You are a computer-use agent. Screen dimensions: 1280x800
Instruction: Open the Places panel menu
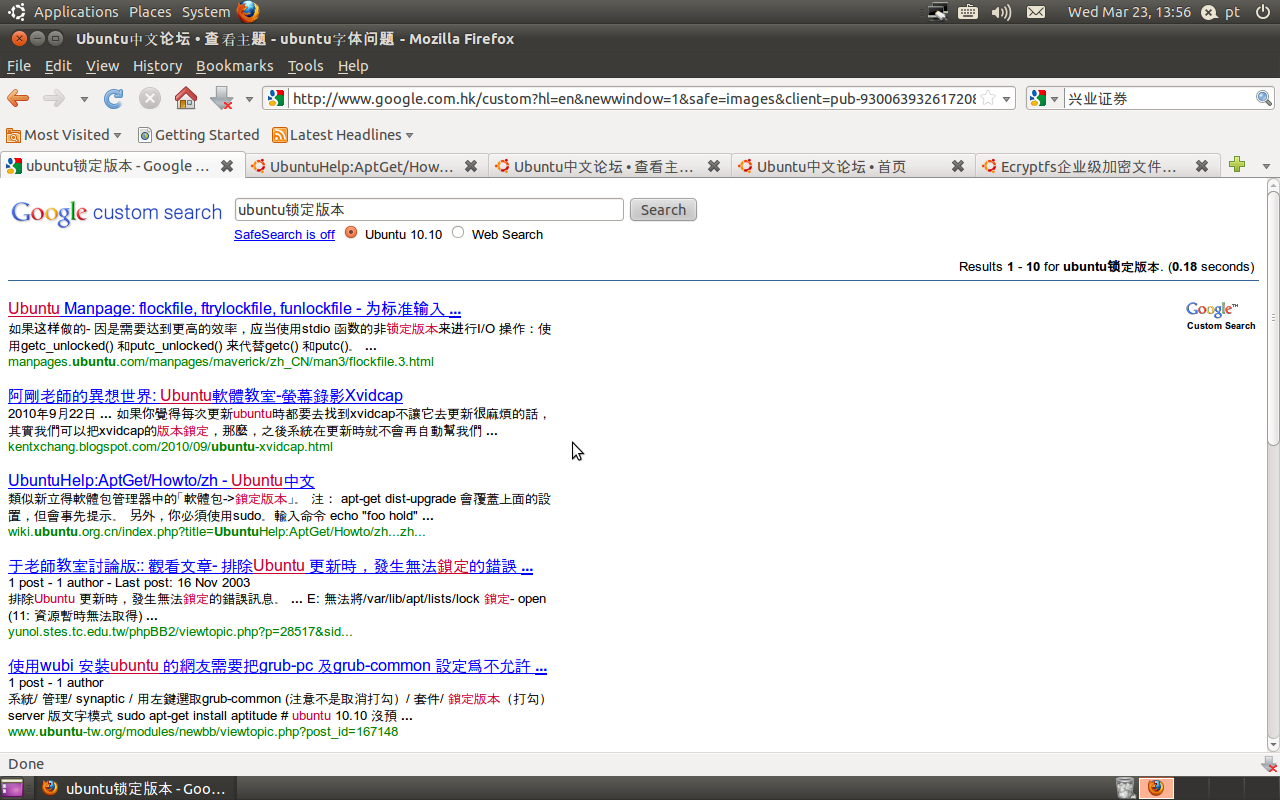(150, 12)
